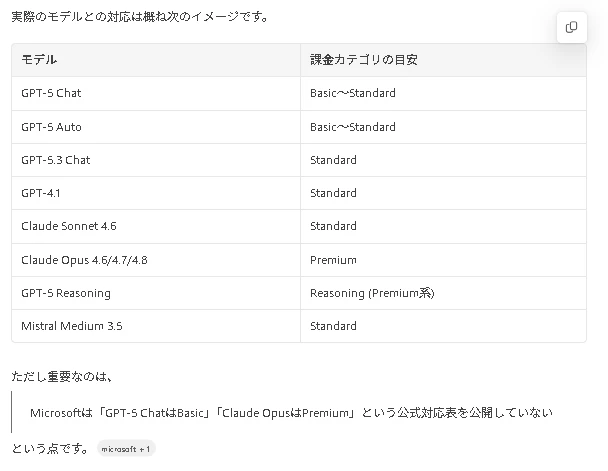Image resolution: width=608 pixels, height=471 pixels.
Task: Click the Mistral Medium 3.5 cell
Action: (x=156, y=326)
